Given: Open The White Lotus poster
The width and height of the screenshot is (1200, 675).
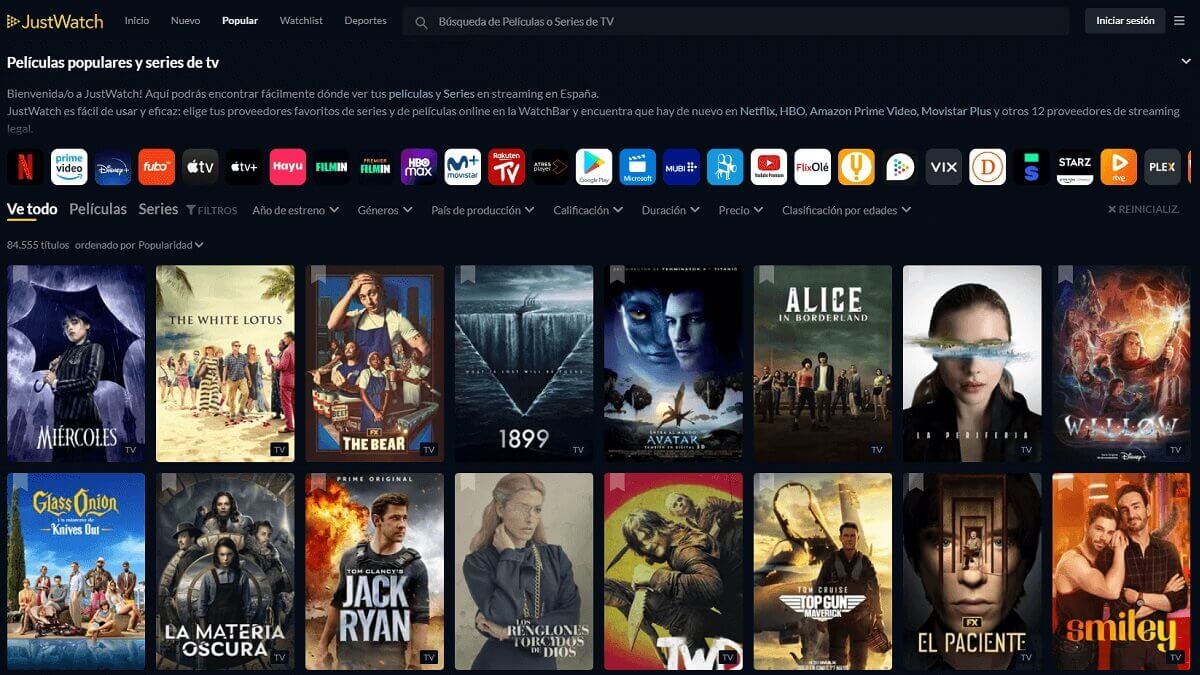Looking at the screenshot, I should tap(225, 363).
